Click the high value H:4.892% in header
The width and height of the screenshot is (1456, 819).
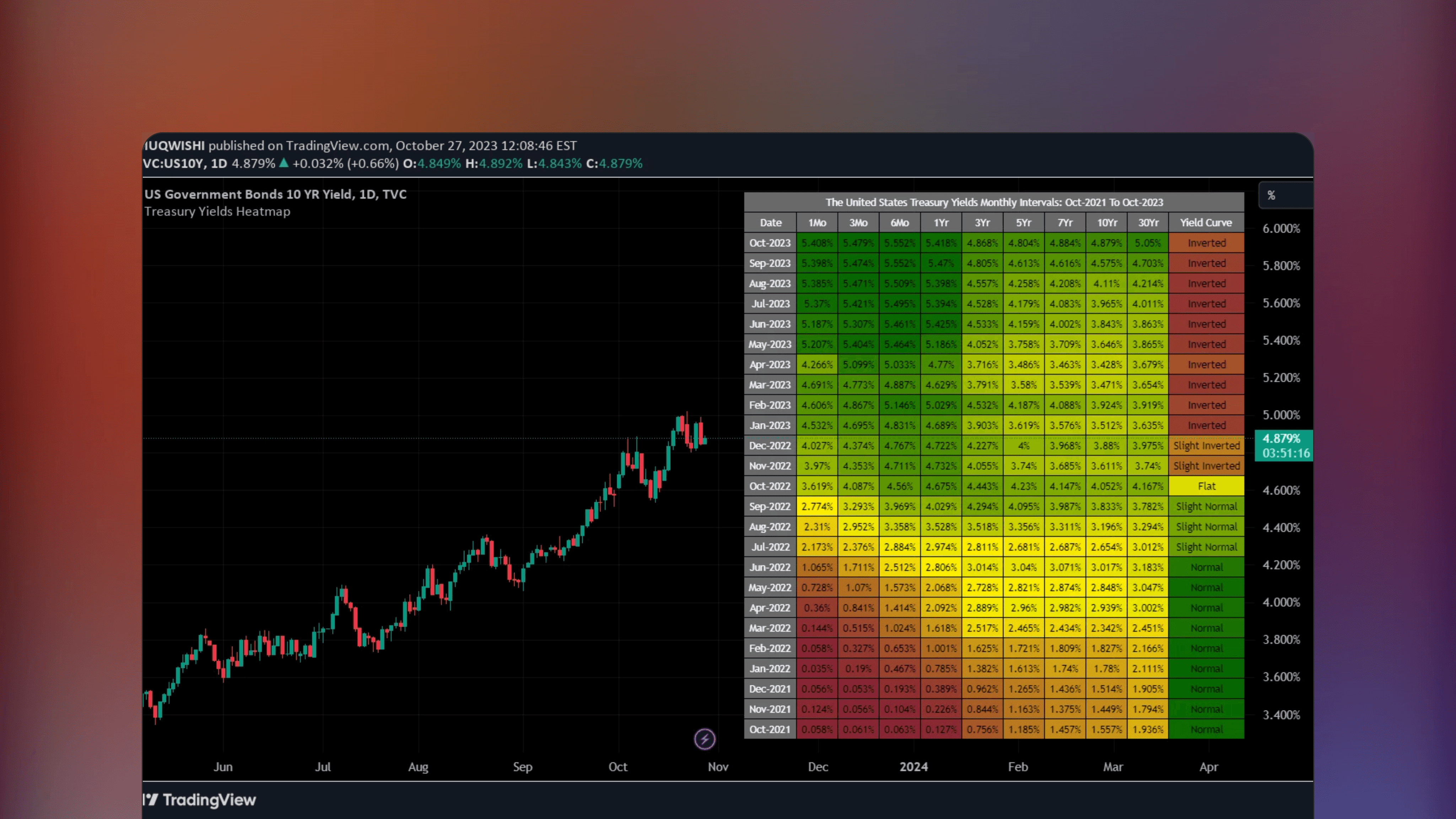tap(494, 164)
